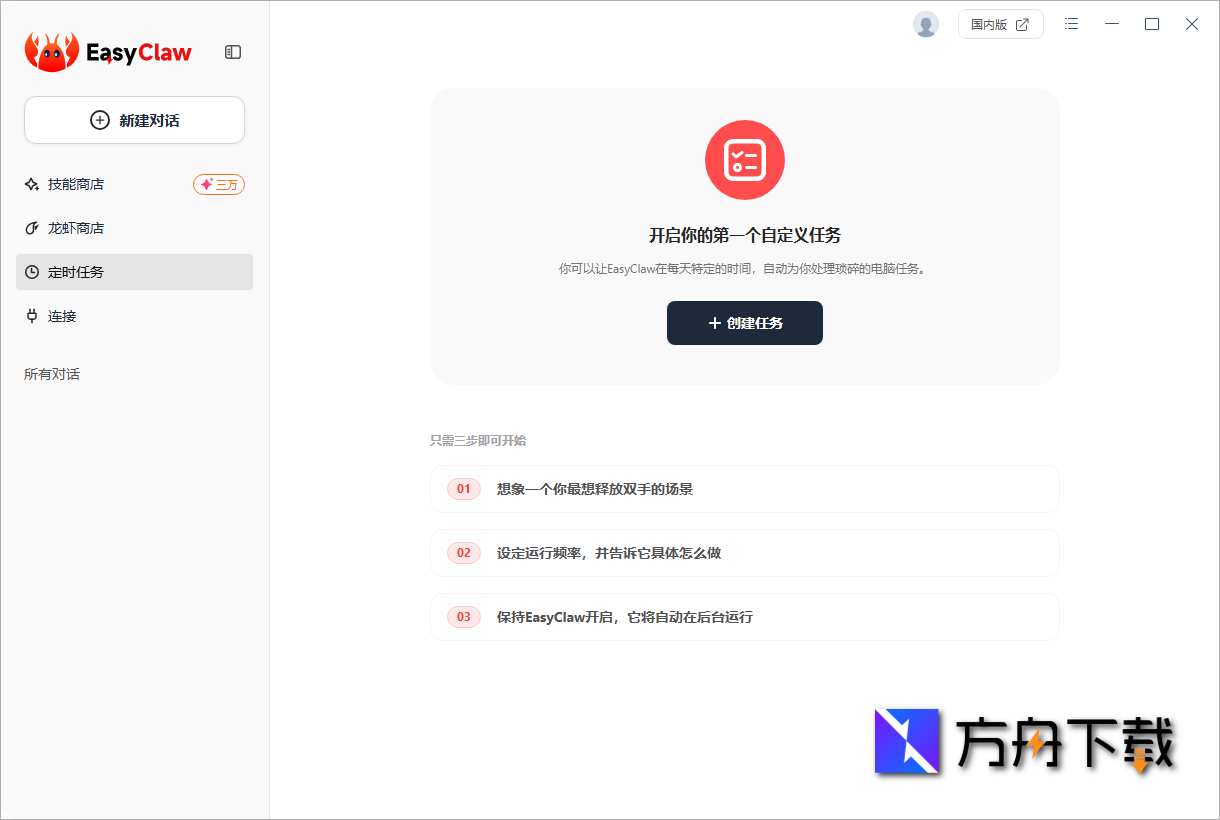
Task: Select 技能商店 in the sidebar menu
Action: [x=75, y=184]
